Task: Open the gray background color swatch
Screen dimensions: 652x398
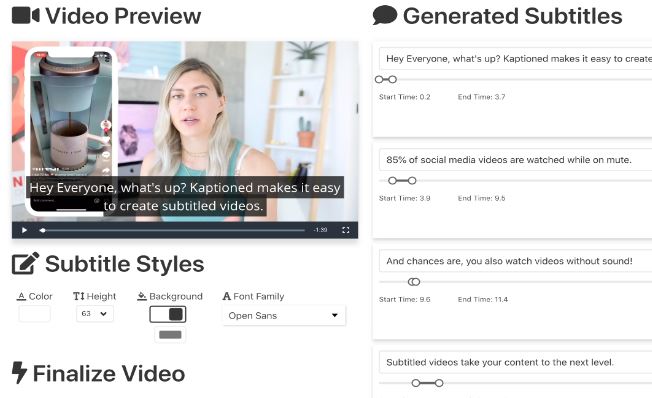Action: [x=170, y=335]
